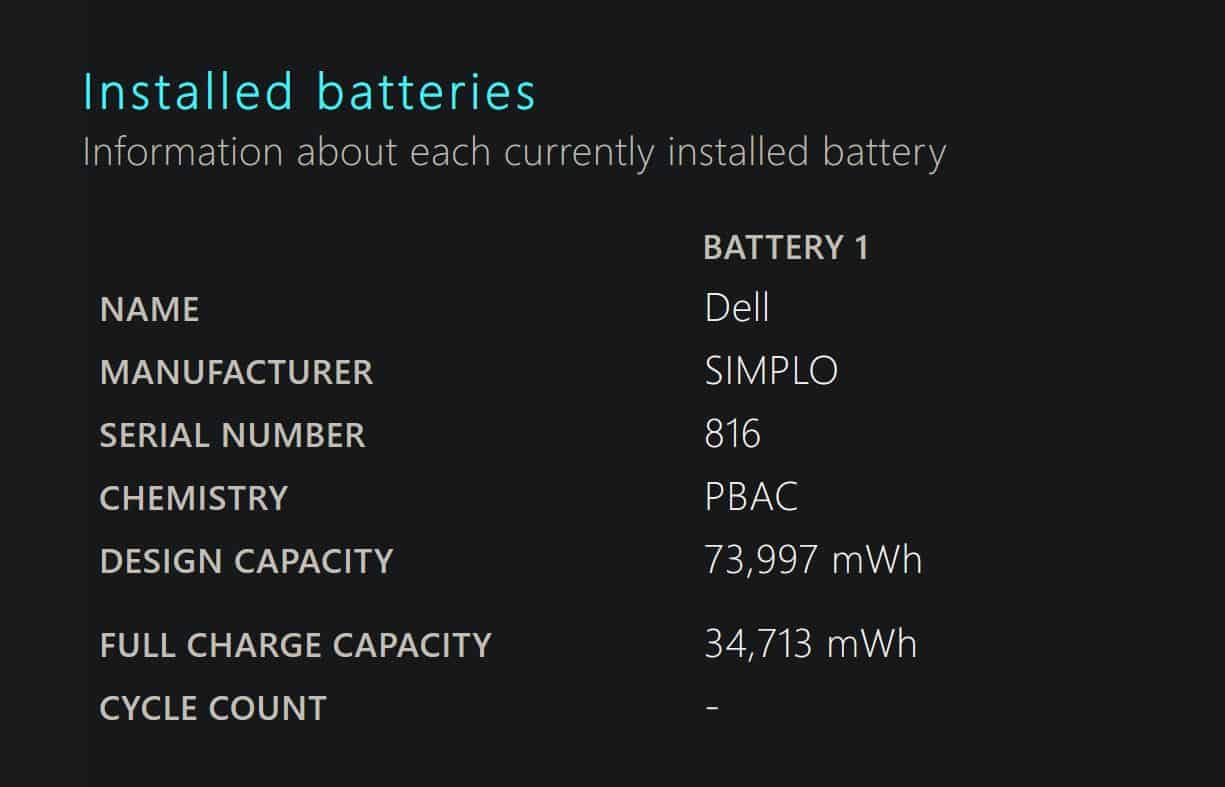Click the cycle count dash value
This screenshot has height=787, width=1225.
pyautogui.click(x=712, y=706)
